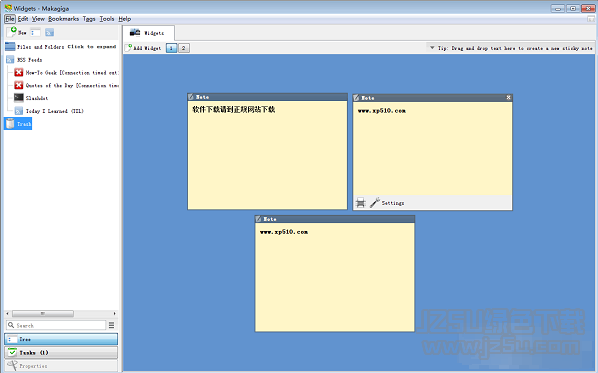Select the Today I Learned (TIL) label
This screenshot has width=598, height=373.
point(55,111)
